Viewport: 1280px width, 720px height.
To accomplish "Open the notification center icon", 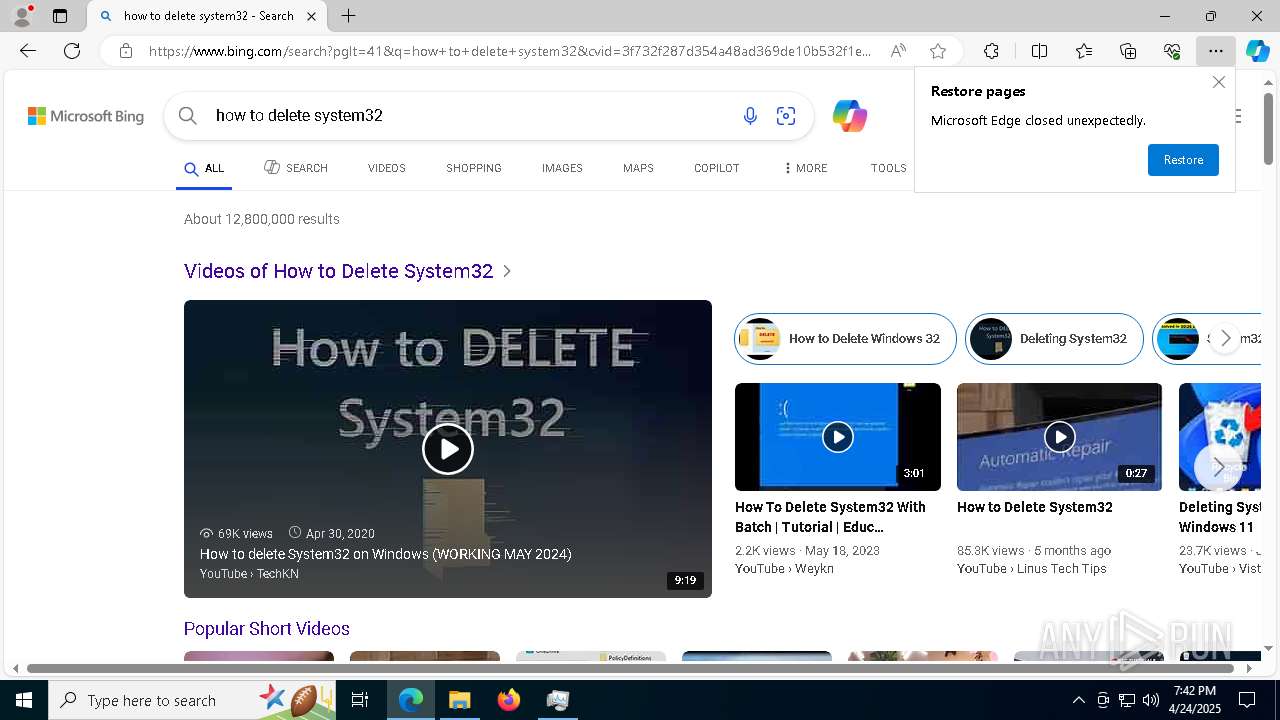I will point(1247,700).
